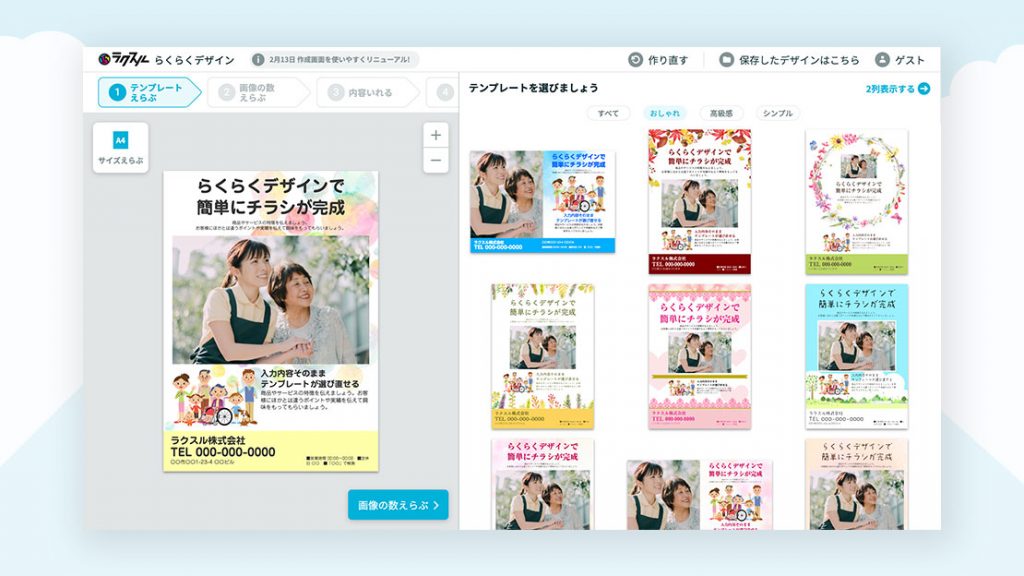Image resolution: width=1024 pixels, height=576 pixels.
Task: Go to step 2 画像の数えらぶ
Action: pyautogui.click(x=257, y=93)
